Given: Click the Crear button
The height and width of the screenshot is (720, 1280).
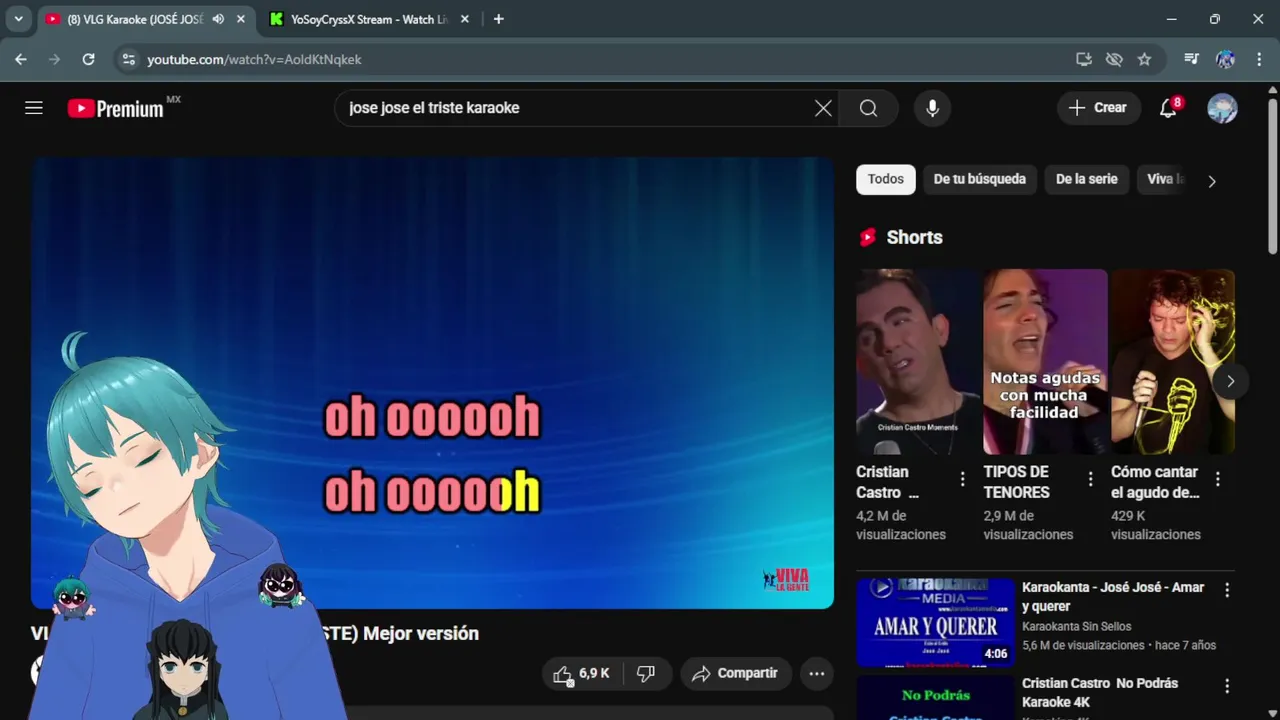Looking at the screenshot, I should coord(1098,108).
